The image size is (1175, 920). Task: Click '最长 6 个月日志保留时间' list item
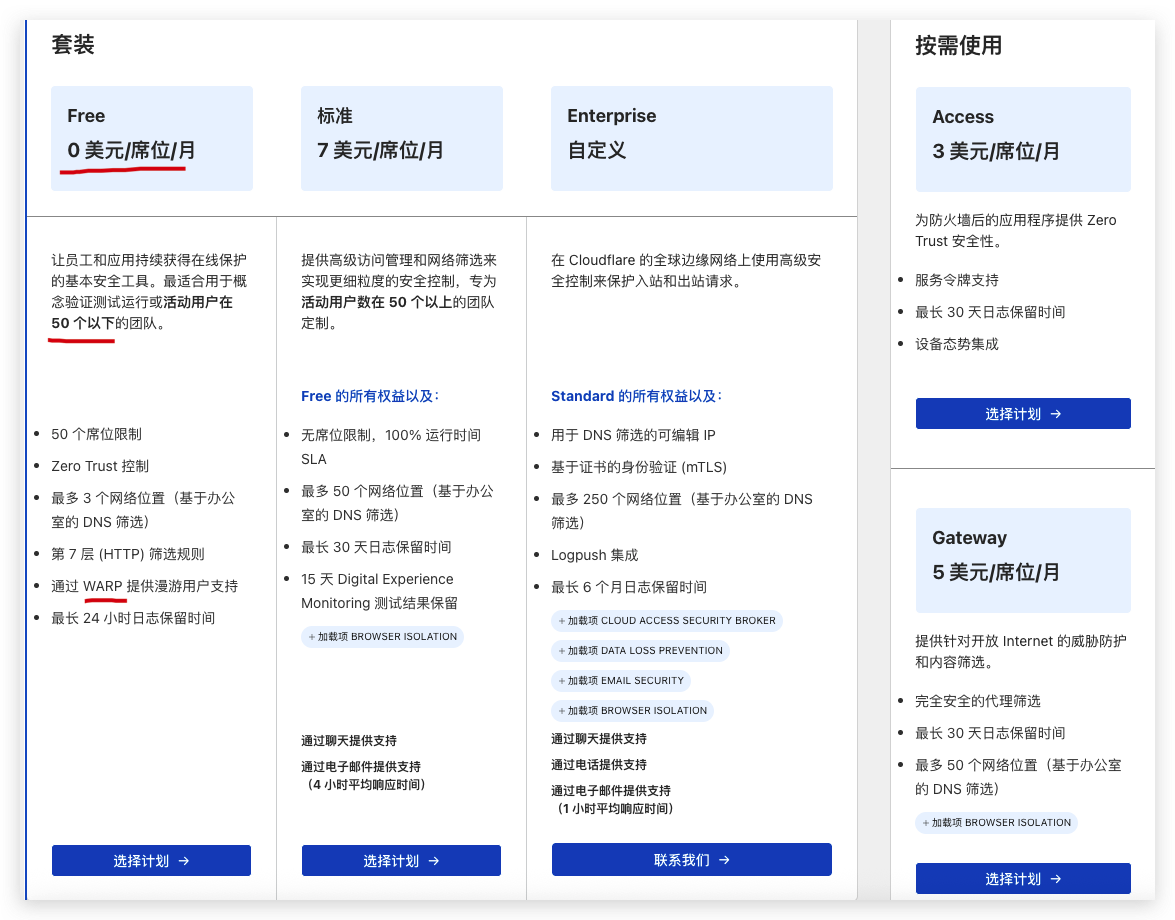click(x=629, y=587)
